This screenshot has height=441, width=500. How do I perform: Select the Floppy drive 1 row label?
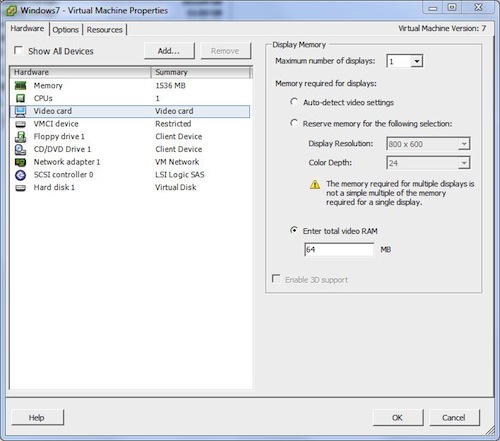(x=59, y=137)
